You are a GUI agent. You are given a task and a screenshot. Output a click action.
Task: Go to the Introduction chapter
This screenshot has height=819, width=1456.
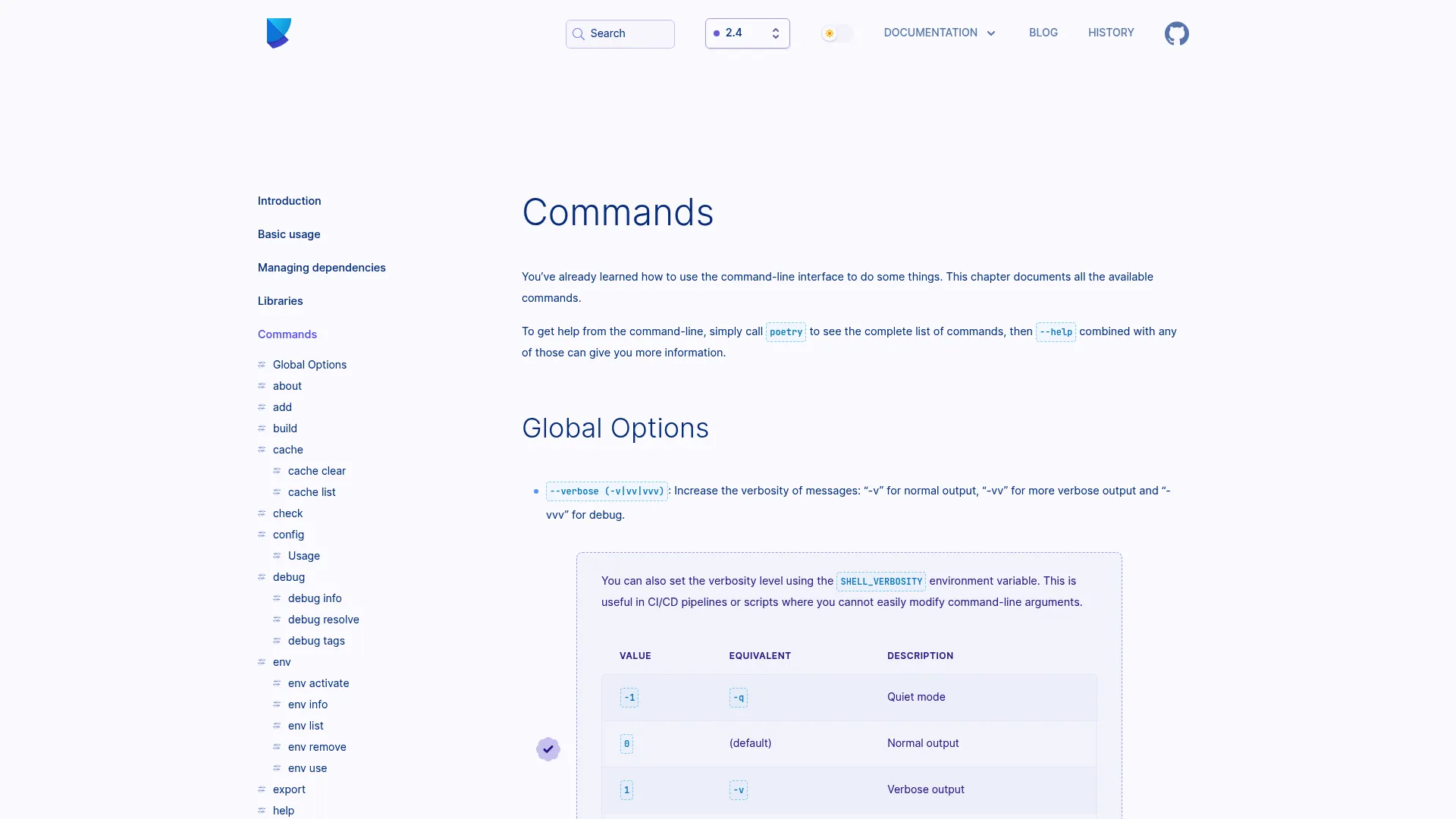(x=289, y=201)
